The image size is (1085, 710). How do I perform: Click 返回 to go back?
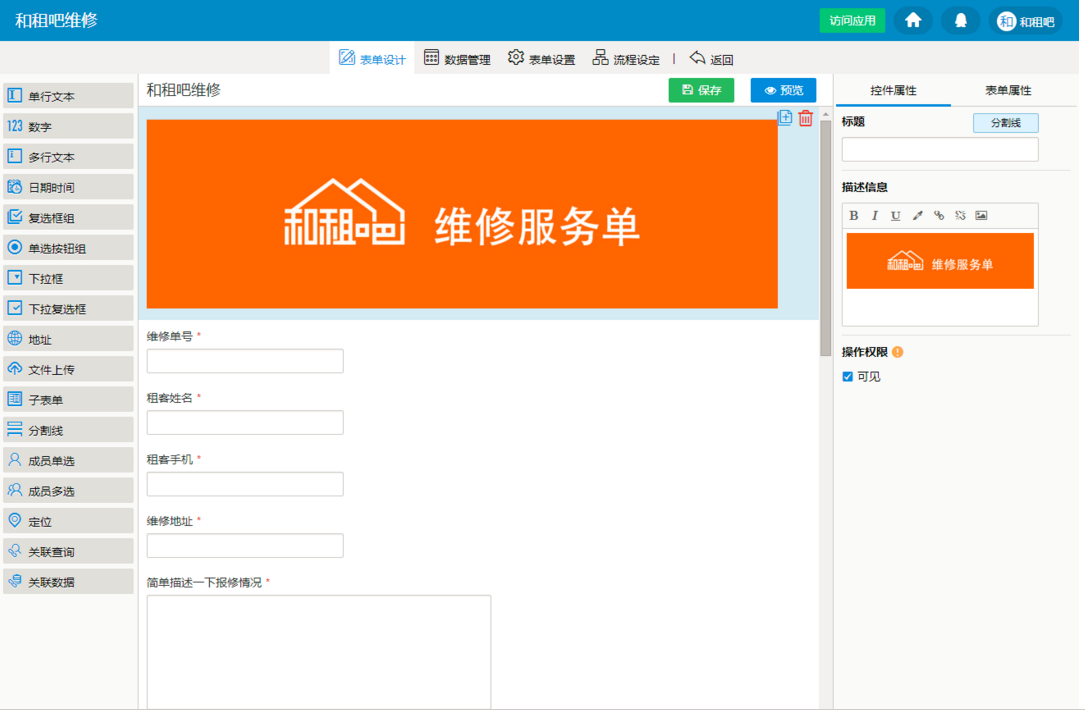click(x=711, y=59)
